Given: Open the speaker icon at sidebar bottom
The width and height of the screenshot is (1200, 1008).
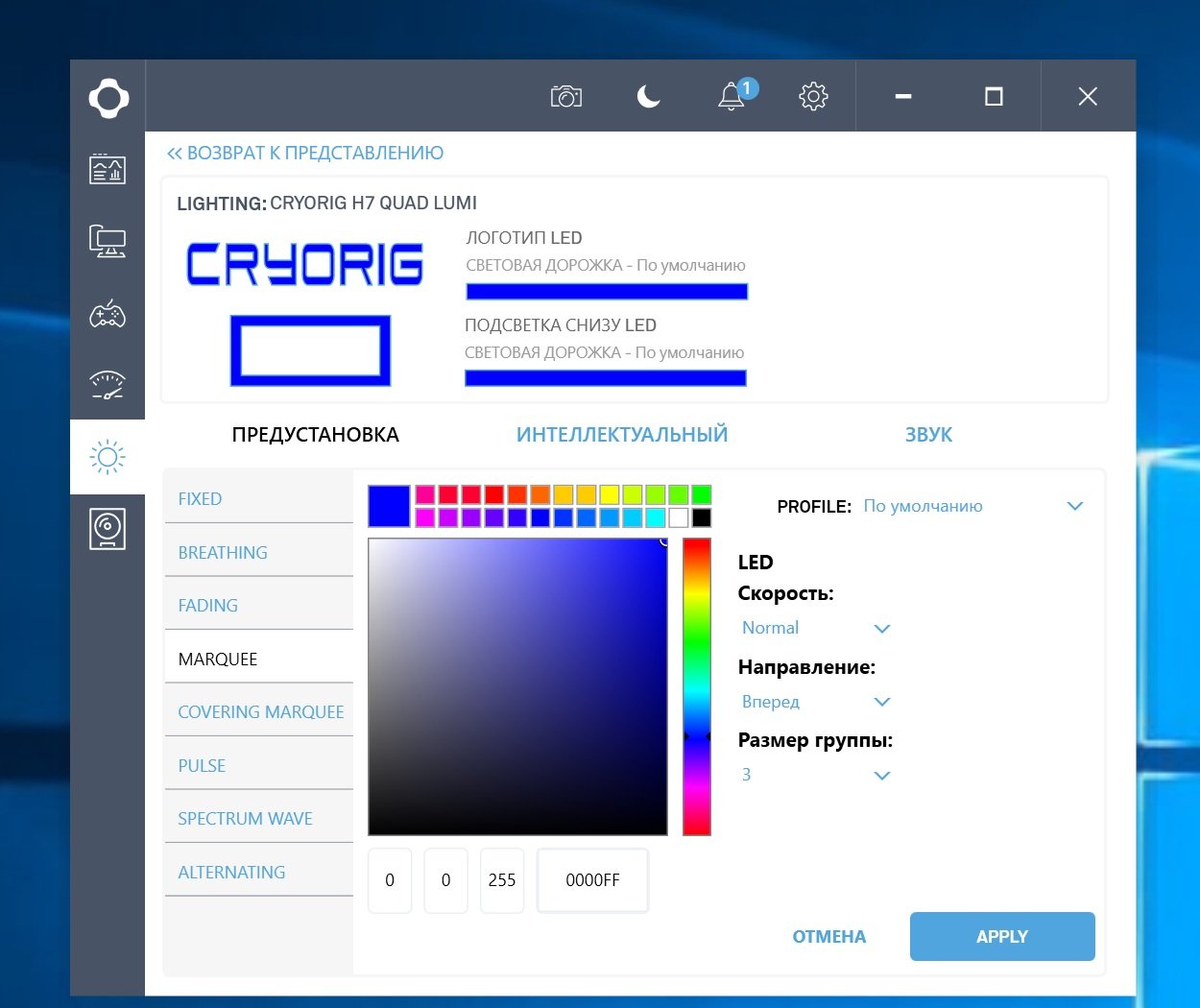Looking at the screenshot, I should [x=108, y=529].
